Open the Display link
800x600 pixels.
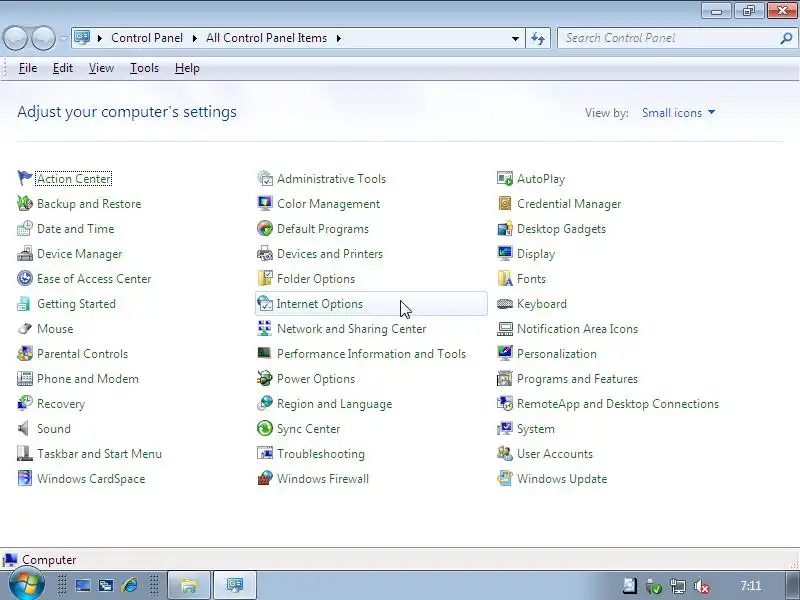(x=536, y=254)
